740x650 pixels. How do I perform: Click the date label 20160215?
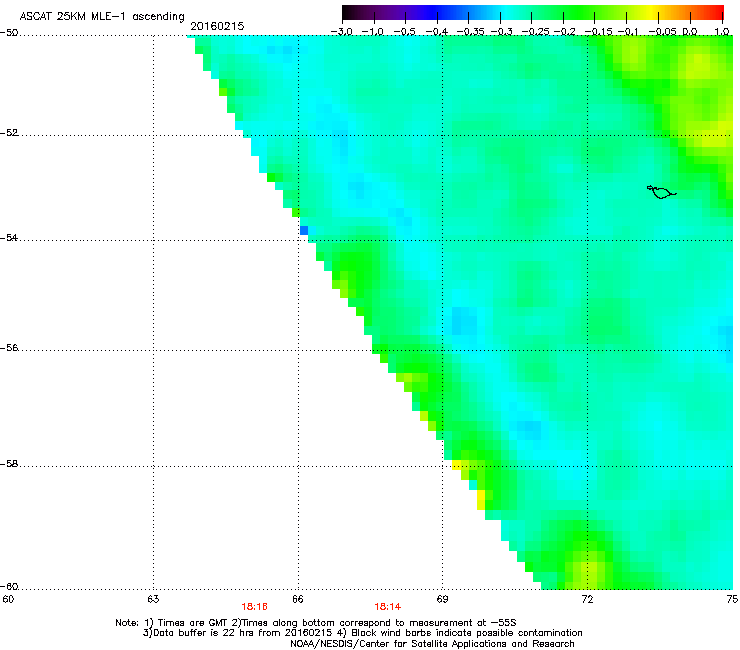point(217,26)
